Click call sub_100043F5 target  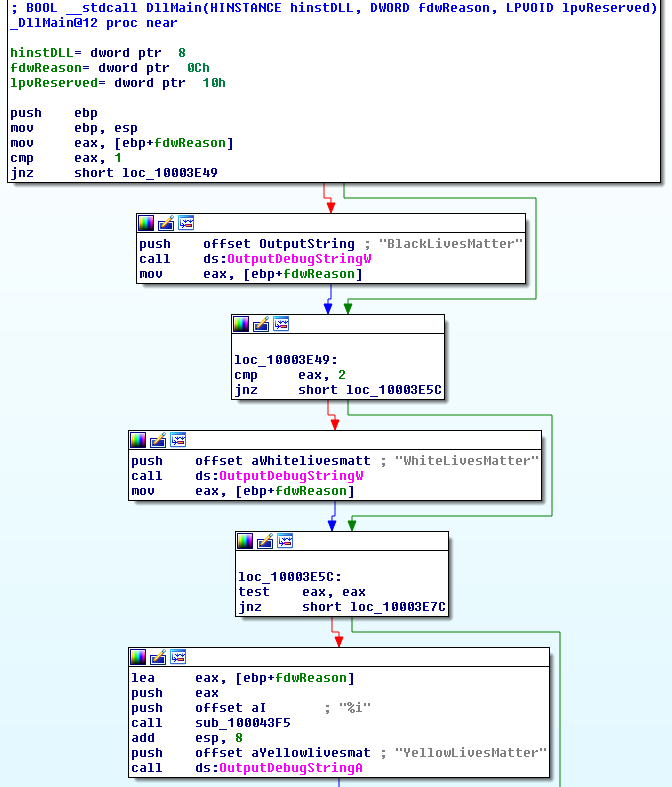(x=243, y=723)
